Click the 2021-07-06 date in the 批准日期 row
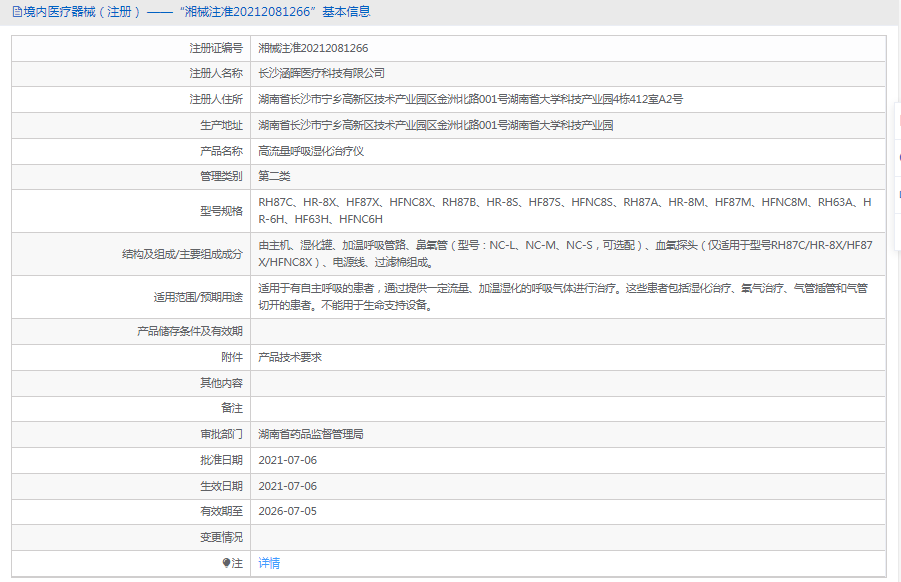 (x=287, y=460)
